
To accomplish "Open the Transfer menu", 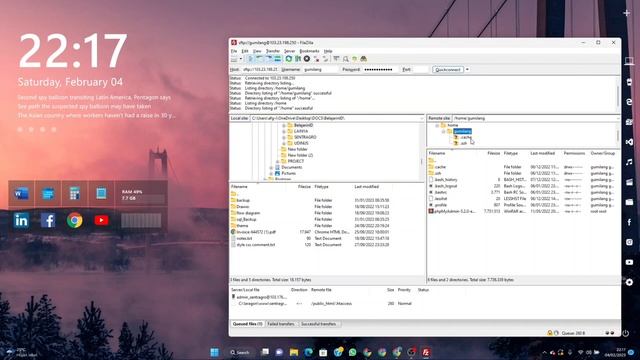I will coord(273,51).
